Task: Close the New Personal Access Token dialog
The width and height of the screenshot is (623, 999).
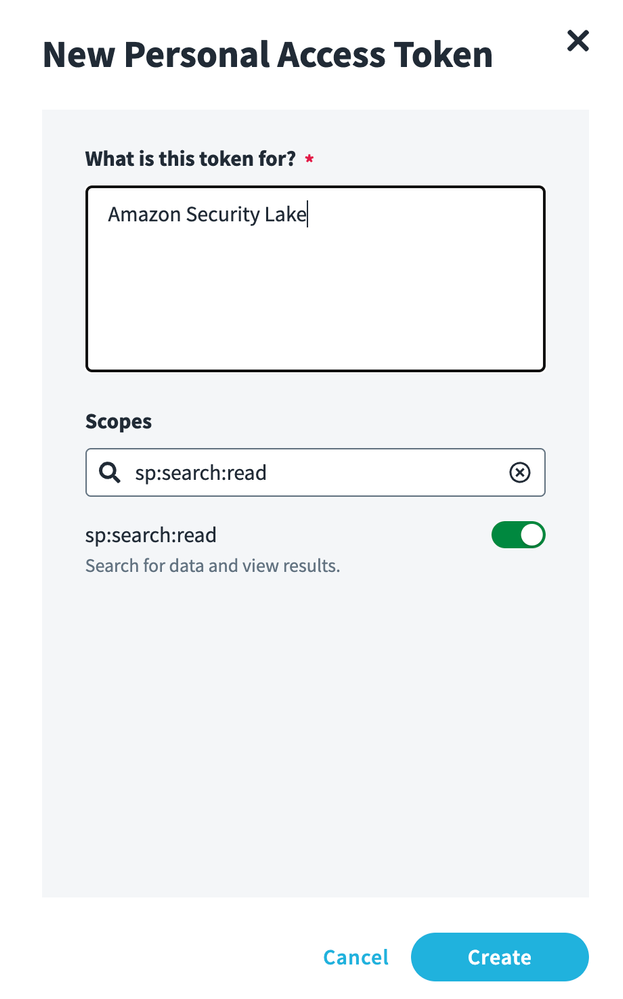Action: 578,41
